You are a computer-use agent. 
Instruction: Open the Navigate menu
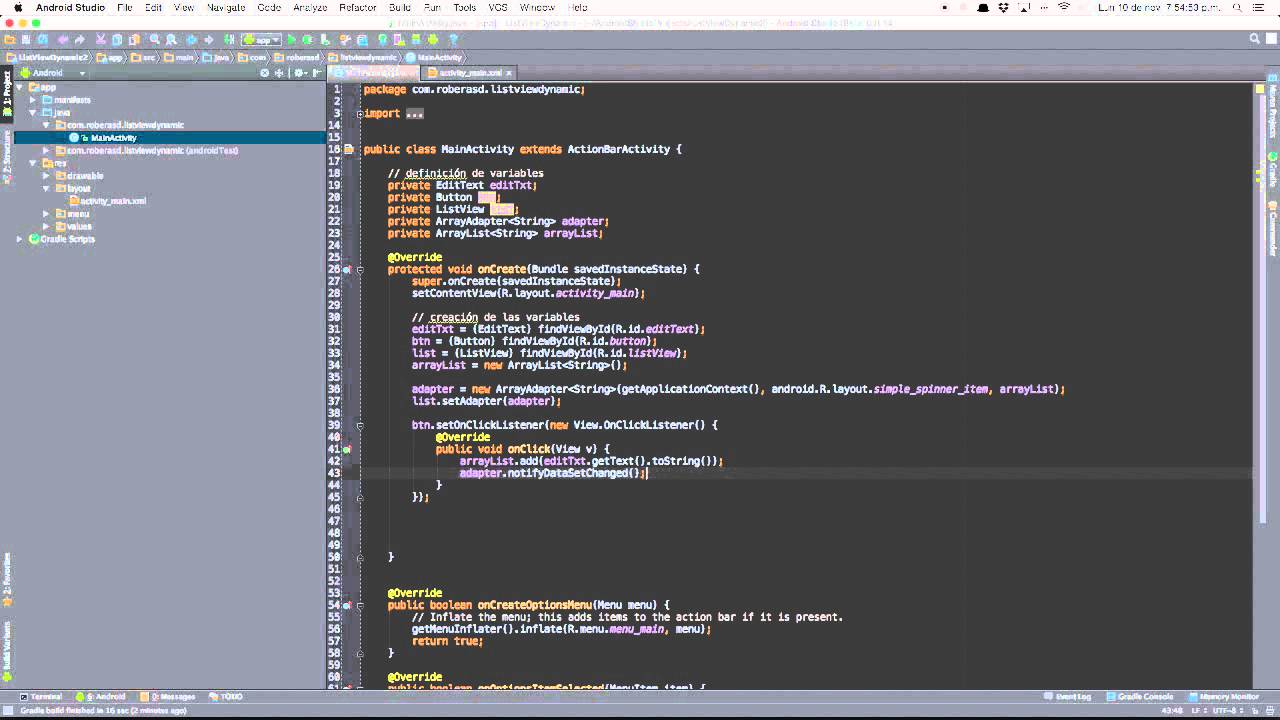pyautogui.click(x=226, y=7)
